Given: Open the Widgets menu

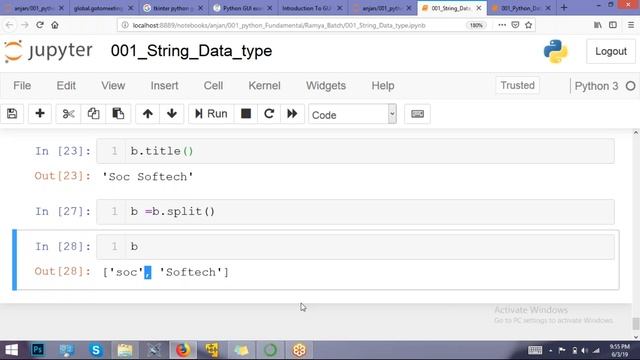Looking at the screenshot, I should [326, 86].
